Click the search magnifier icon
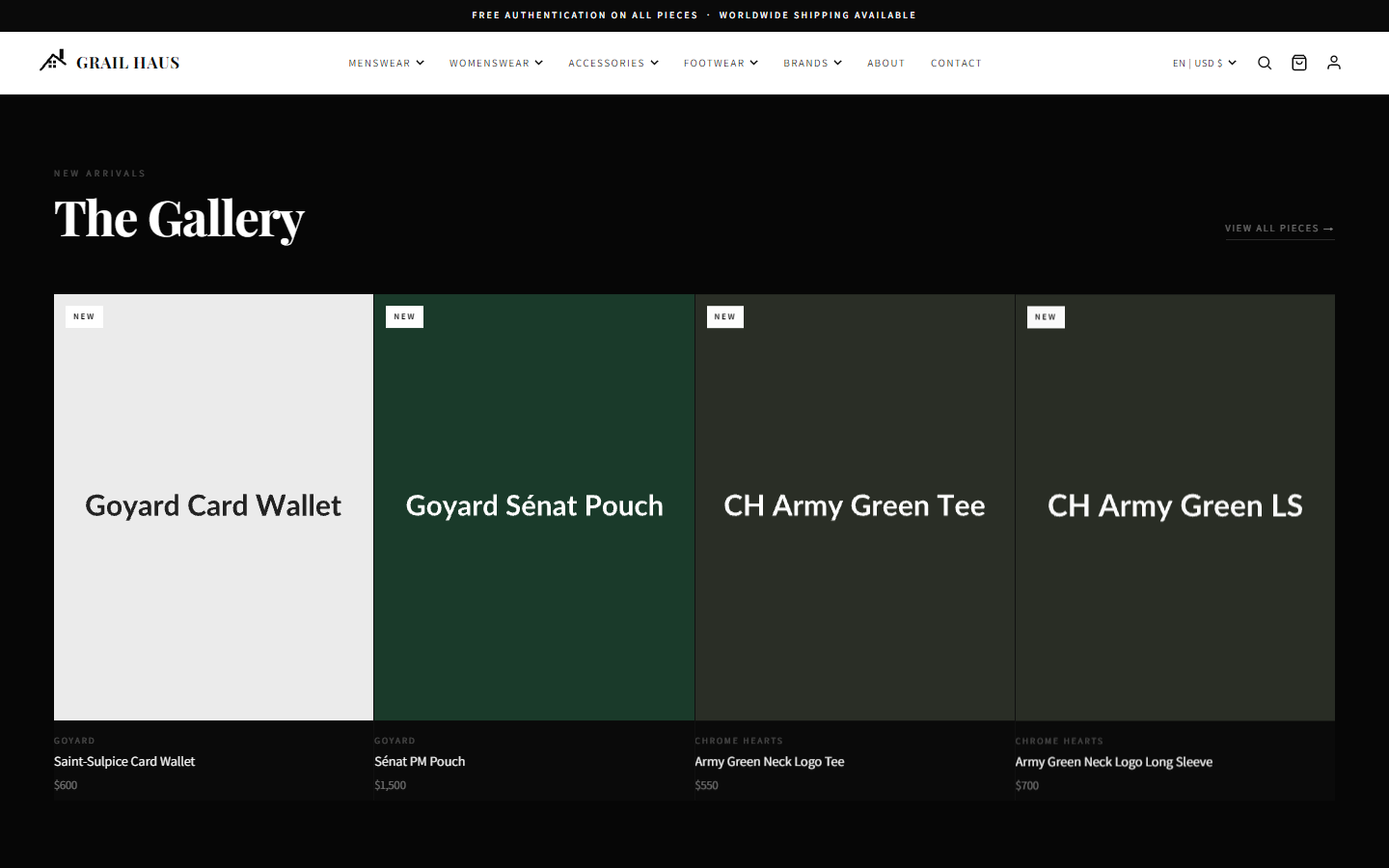The width and height of the screenshot is (1389, 868). [1265, 63]
